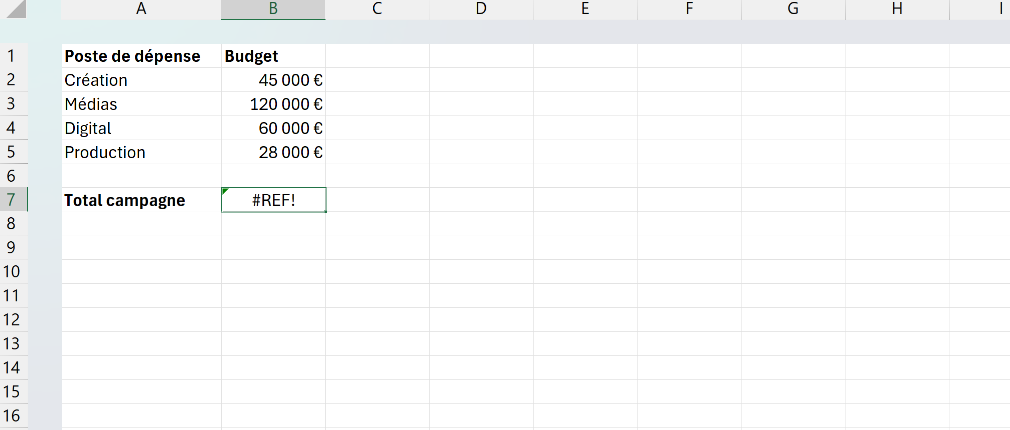The height and width of the screenshot is (430, 1010).
Task: Select the 120 000 € Médias budget cell
Action: click(273, 104)
